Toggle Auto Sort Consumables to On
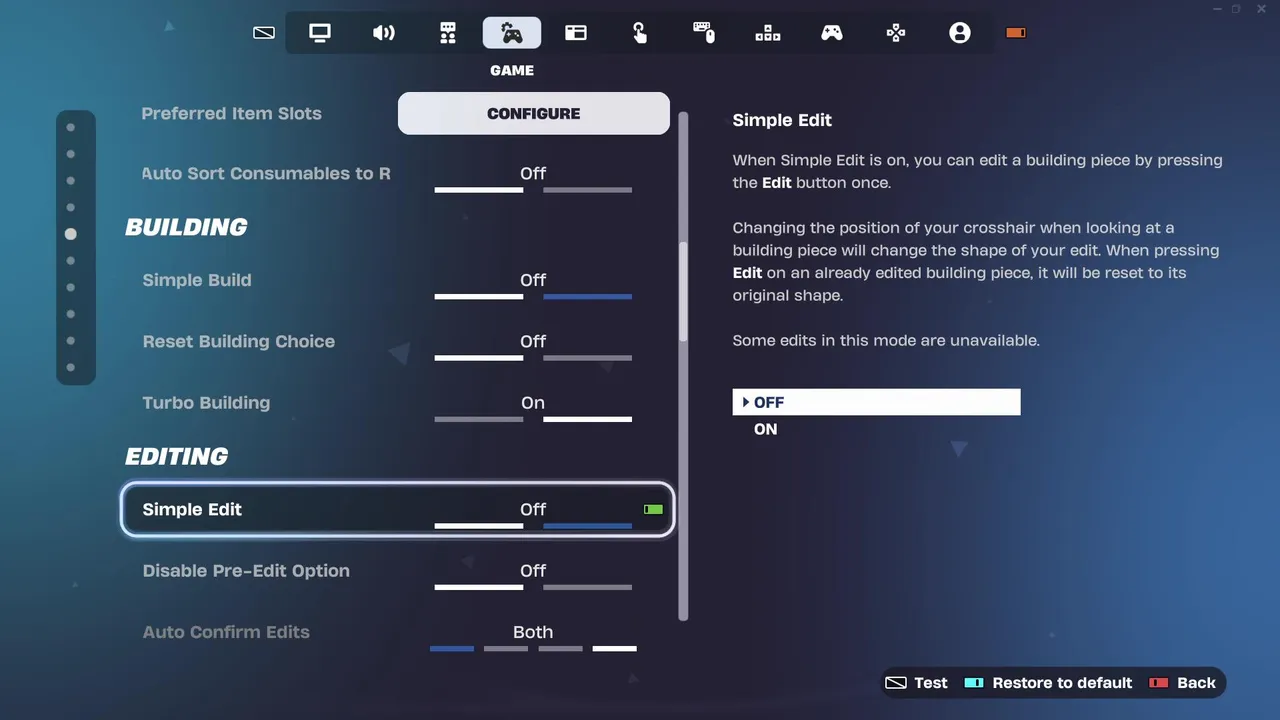This screenshot has height=720, width=1280. point(587,190)
